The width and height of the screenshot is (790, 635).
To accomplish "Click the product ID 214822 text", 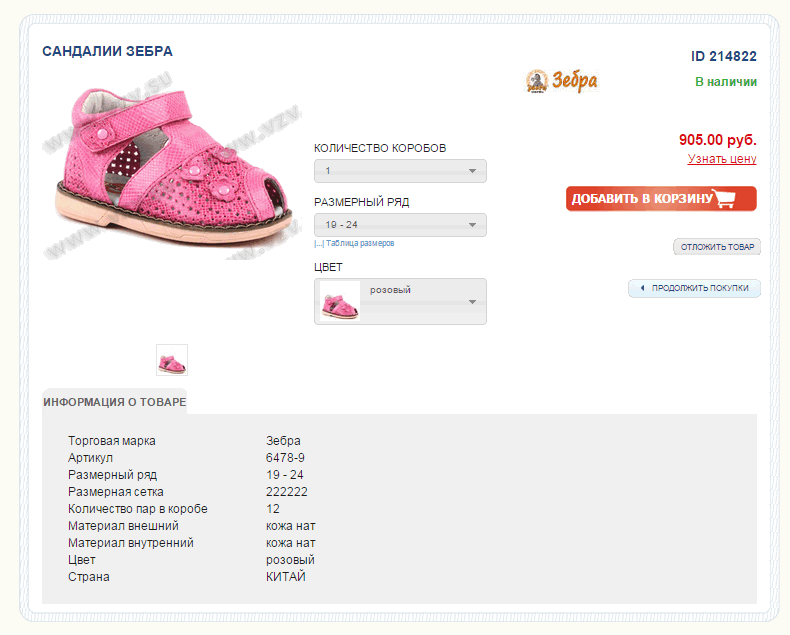I will (x=723, y=57).
